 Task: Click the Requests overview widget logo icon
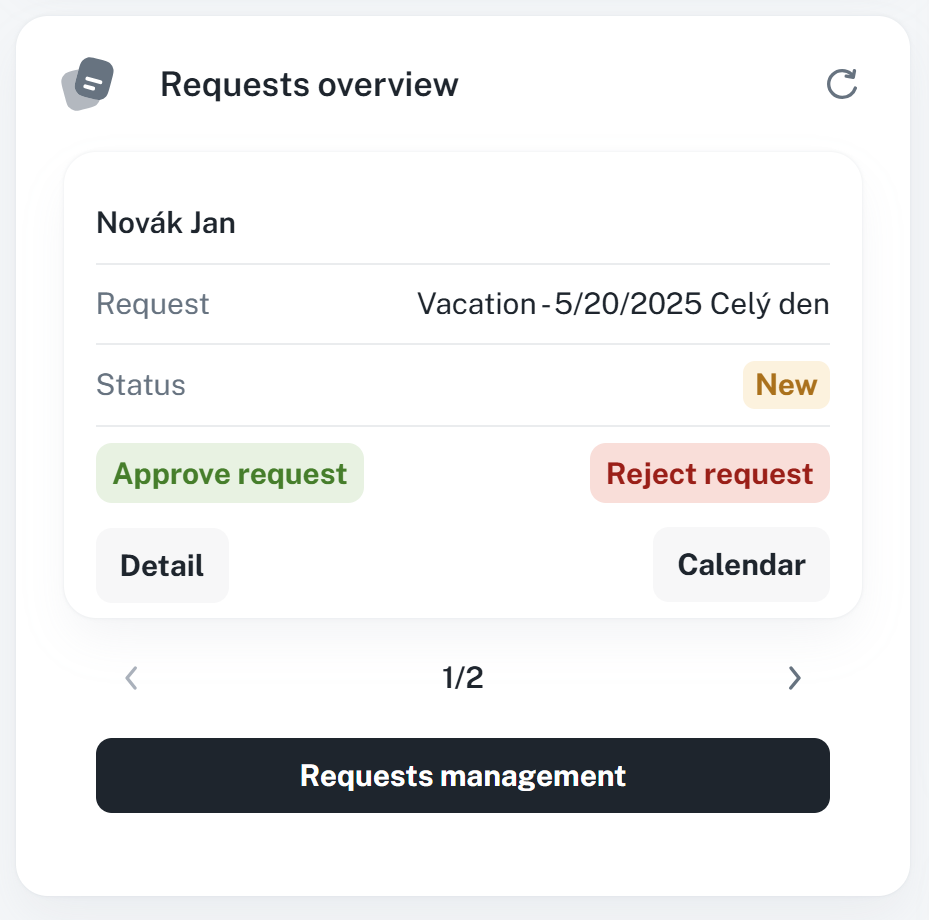tap(87, 84)
